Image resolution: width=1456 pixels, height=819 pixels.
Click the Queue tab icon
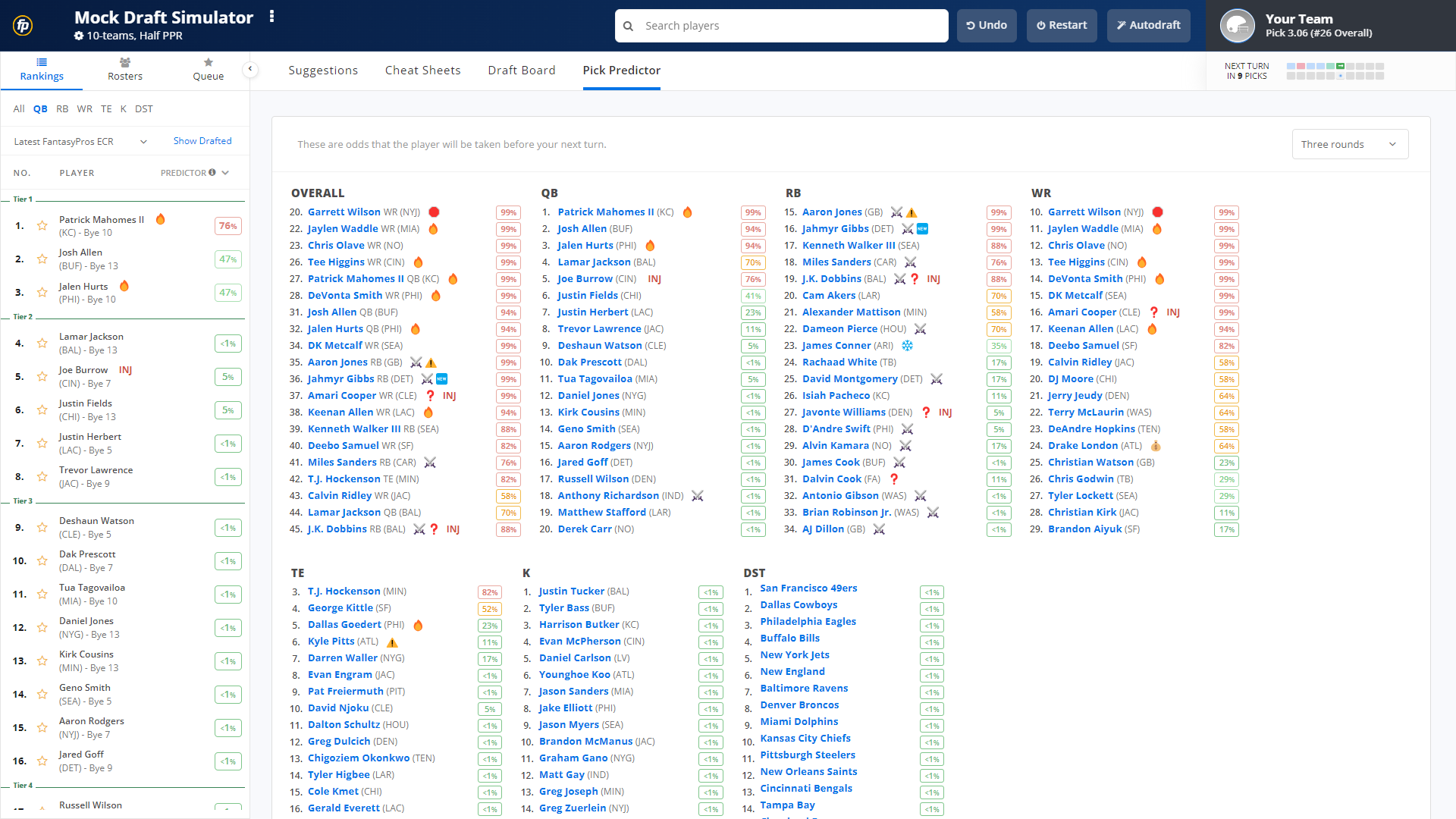click(x=208, y=61)
